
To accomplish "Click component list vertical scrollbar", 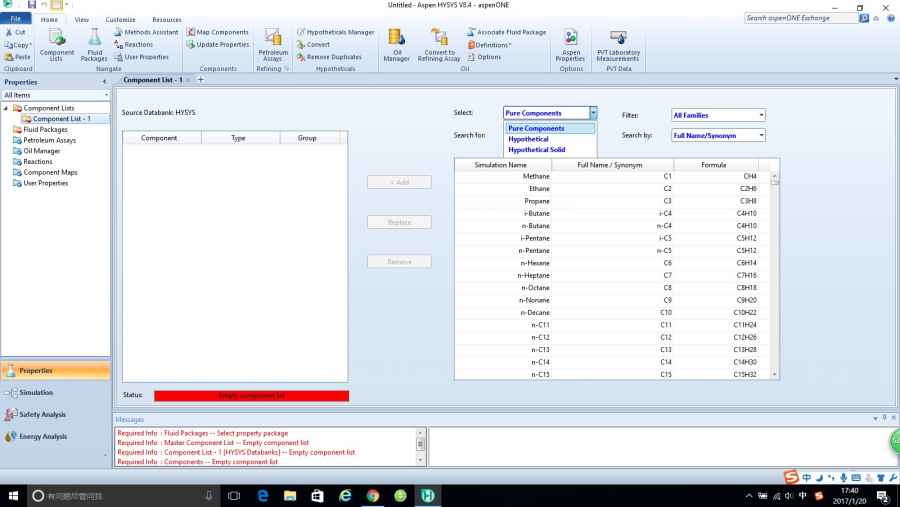I will tap(774, 276).
